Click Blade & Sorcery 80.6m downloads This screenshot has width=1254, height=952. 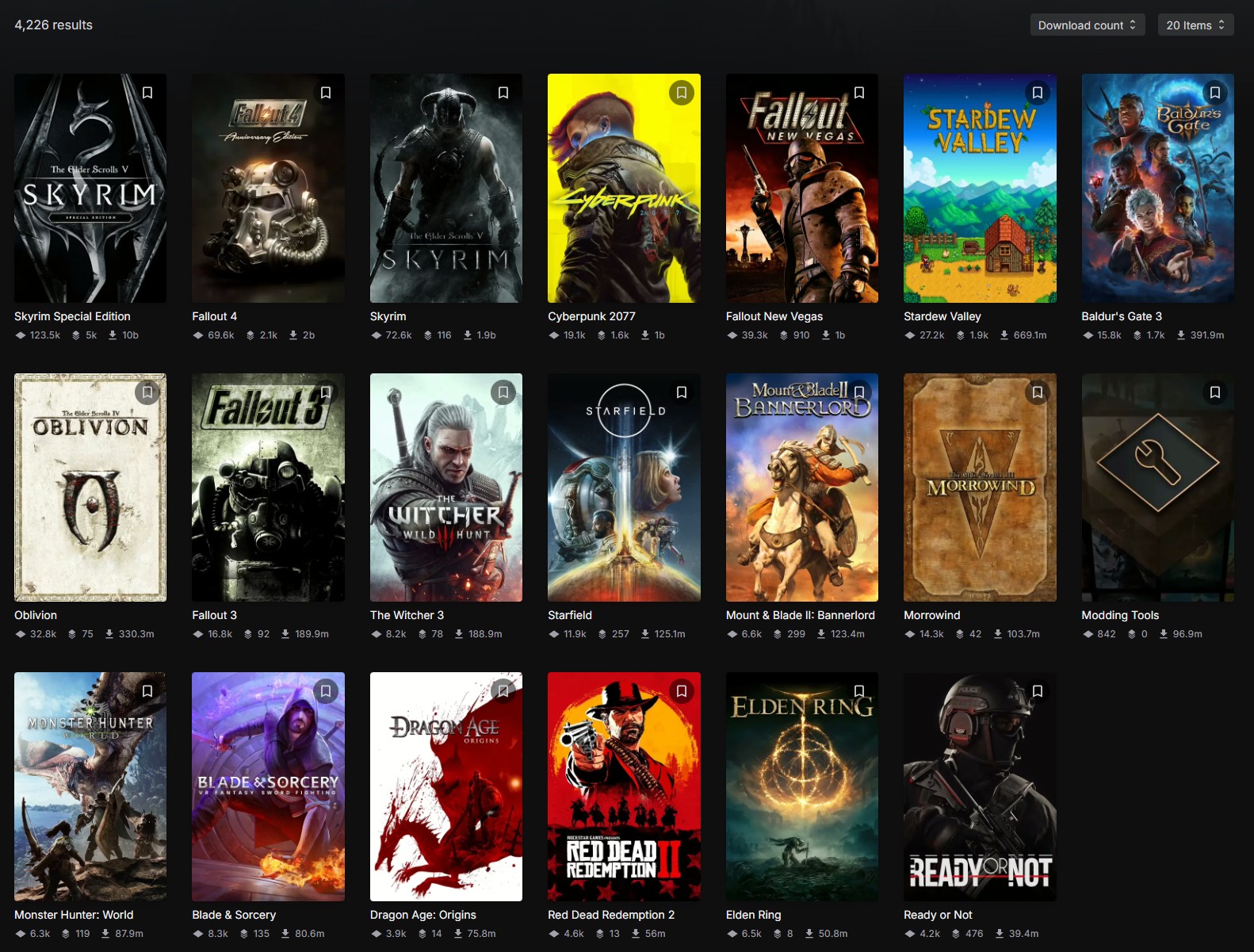tap(303, 934)
